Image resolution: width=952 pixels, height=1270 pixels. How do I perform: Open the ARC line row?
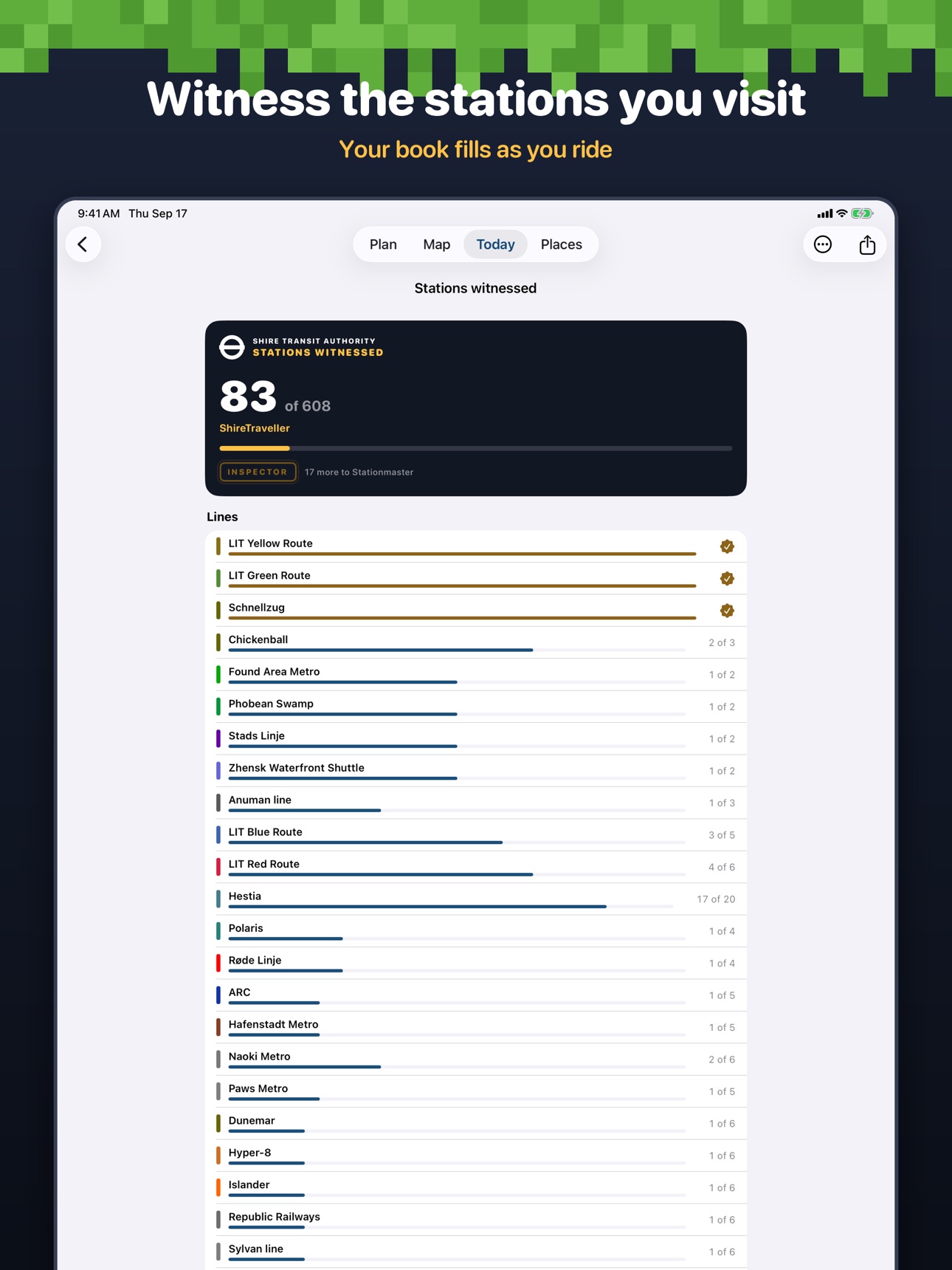coord(476,995)
